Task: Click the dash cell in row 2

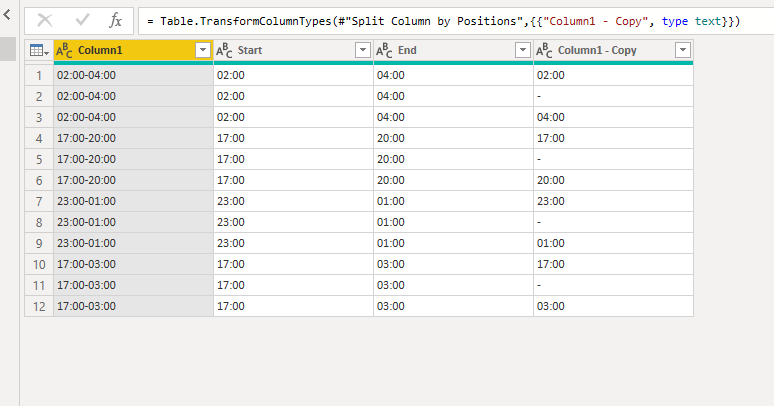Action: pos(613,96)
